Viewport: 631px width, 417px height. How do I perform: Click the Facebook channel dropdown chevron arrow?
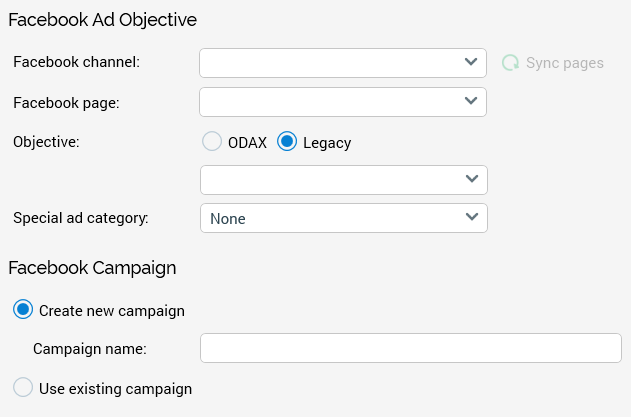coord(472,62)
